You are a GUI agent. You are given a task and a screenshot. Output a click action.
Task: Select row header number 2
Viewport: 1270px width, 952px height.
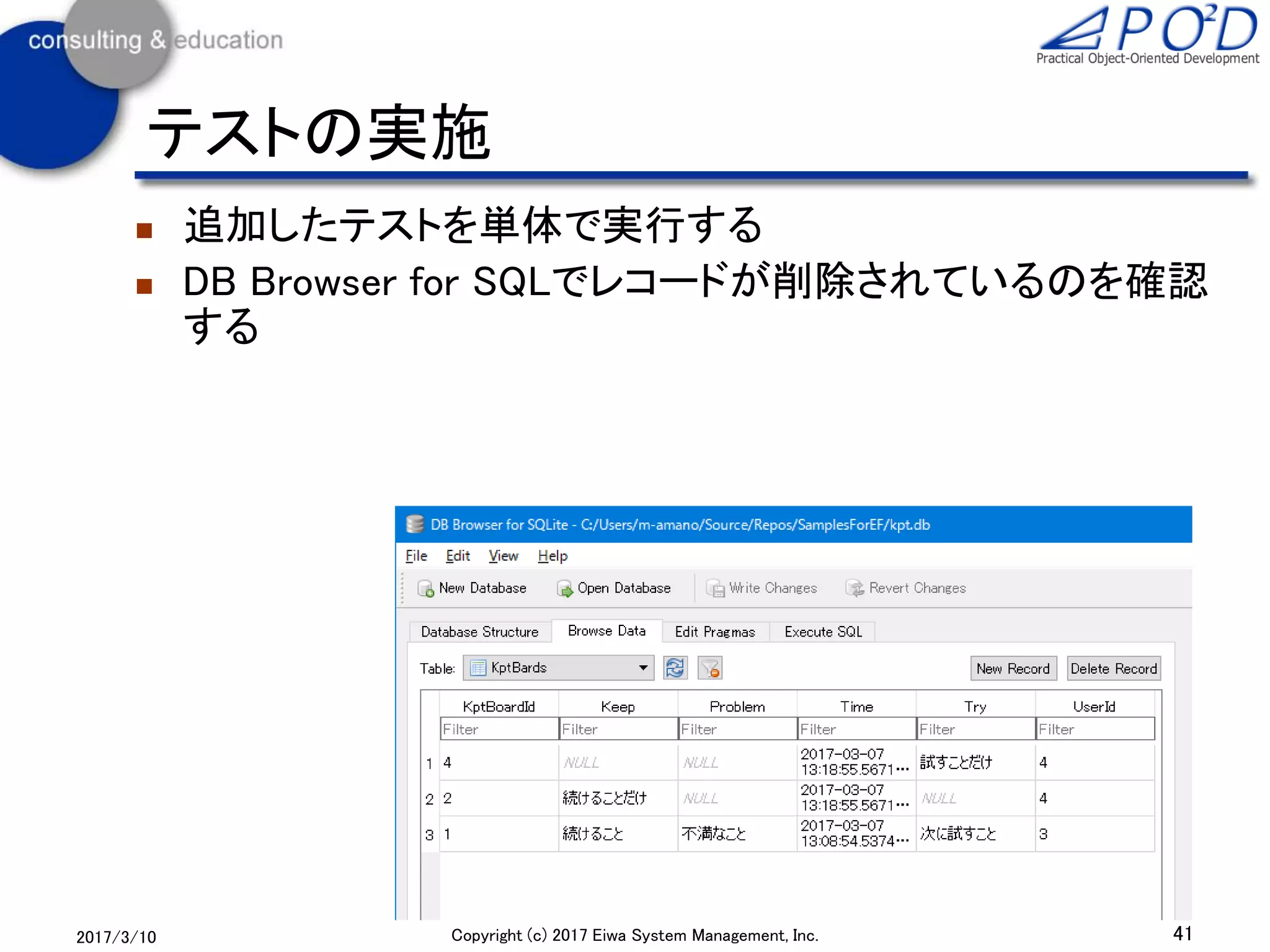[430, 798]
